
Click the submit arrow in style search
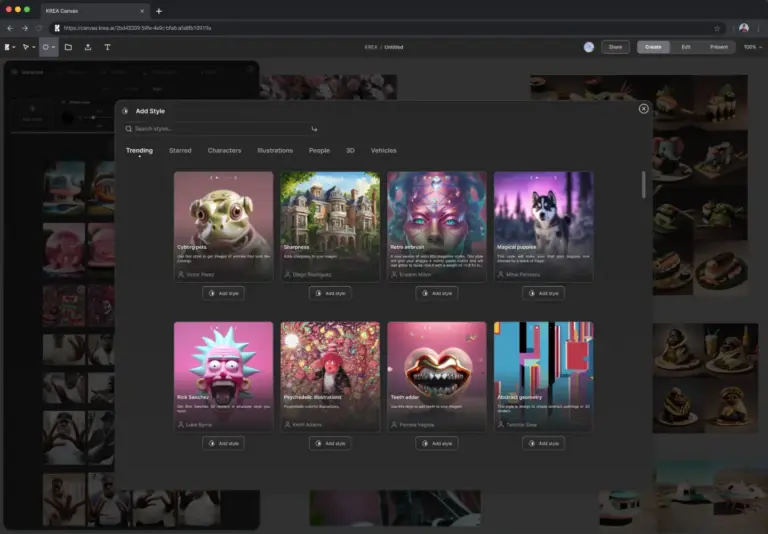coord(314,129)
